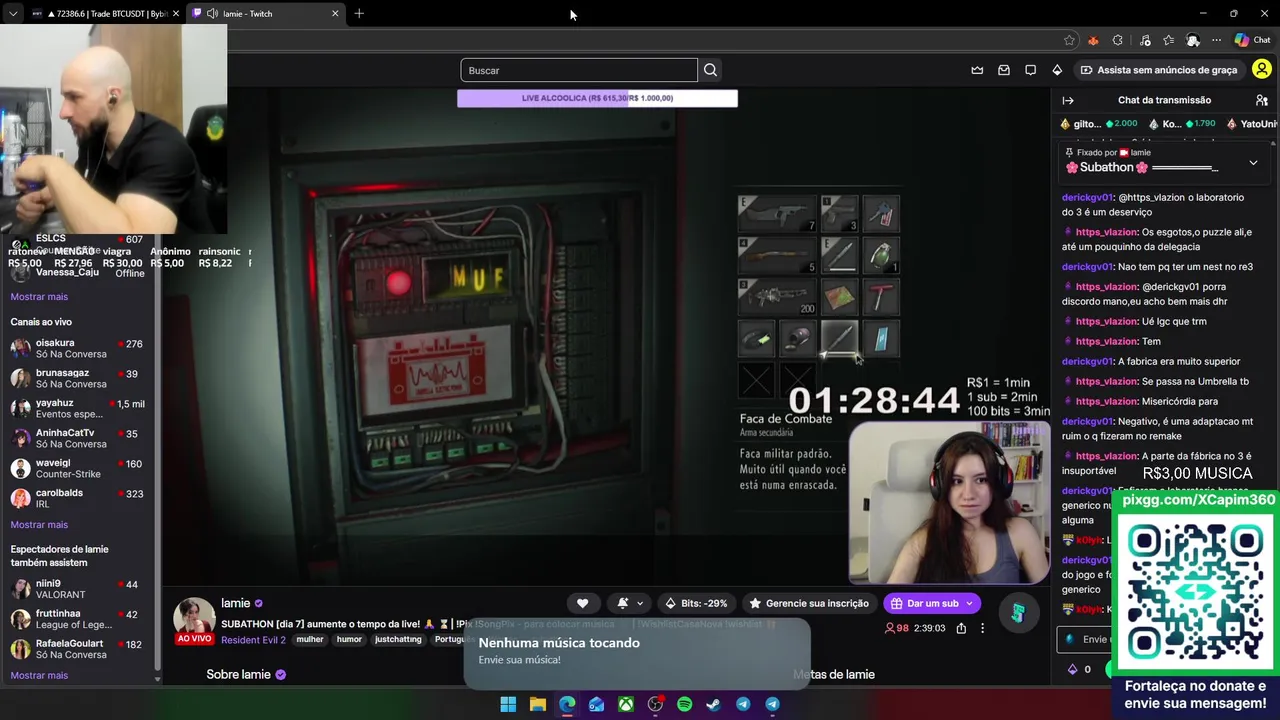Open Copilot Chat in browser toolbar
Image resolution: width=1280 pixels, height=720 pixels.
pos(1252,40)
